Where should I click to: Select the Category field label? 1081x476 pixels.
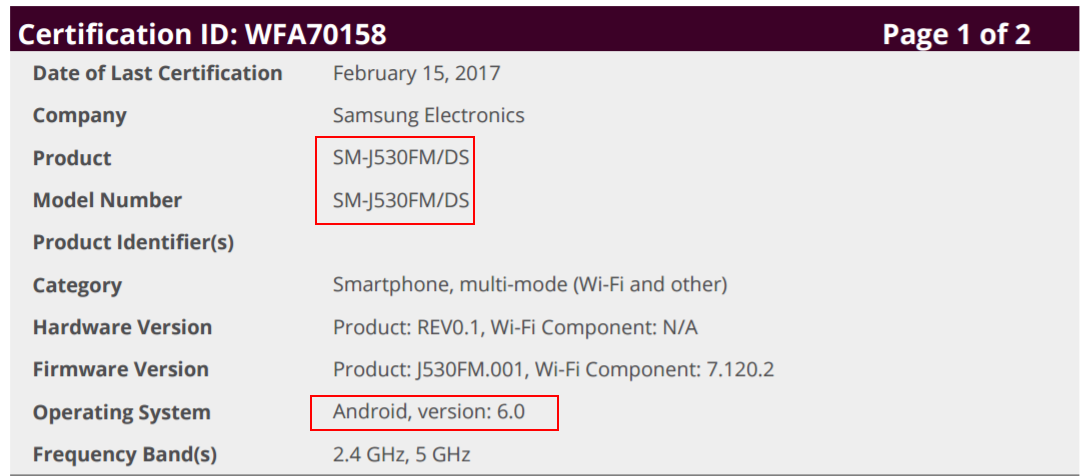(x=77, y=285)
